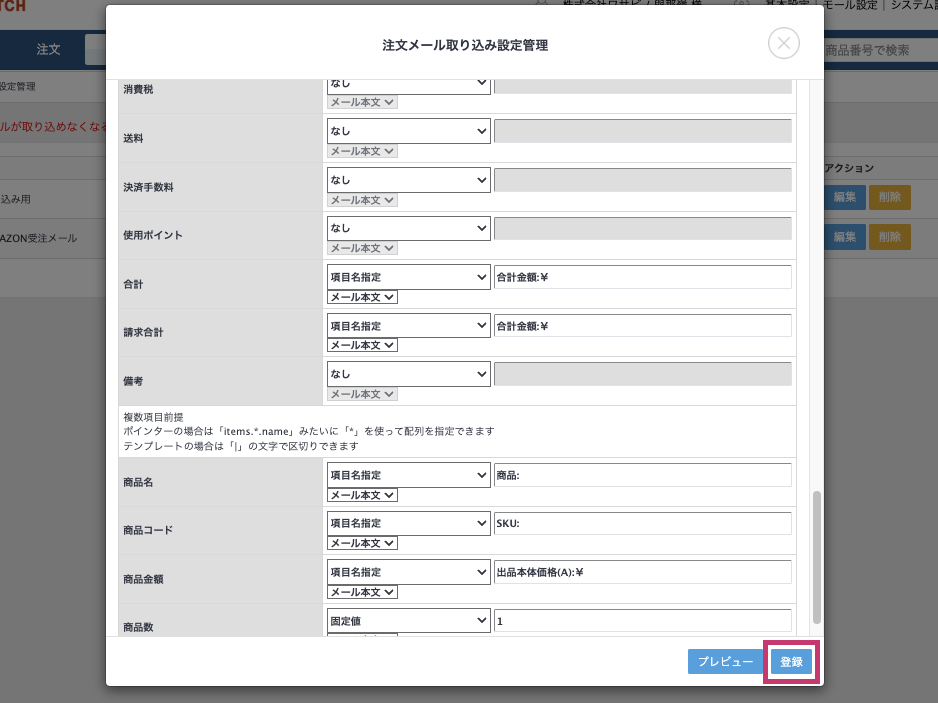Open the 商品コード メール本文 source dropdown
This screenshot has height=703, width=938.
(x=363, y=543)
